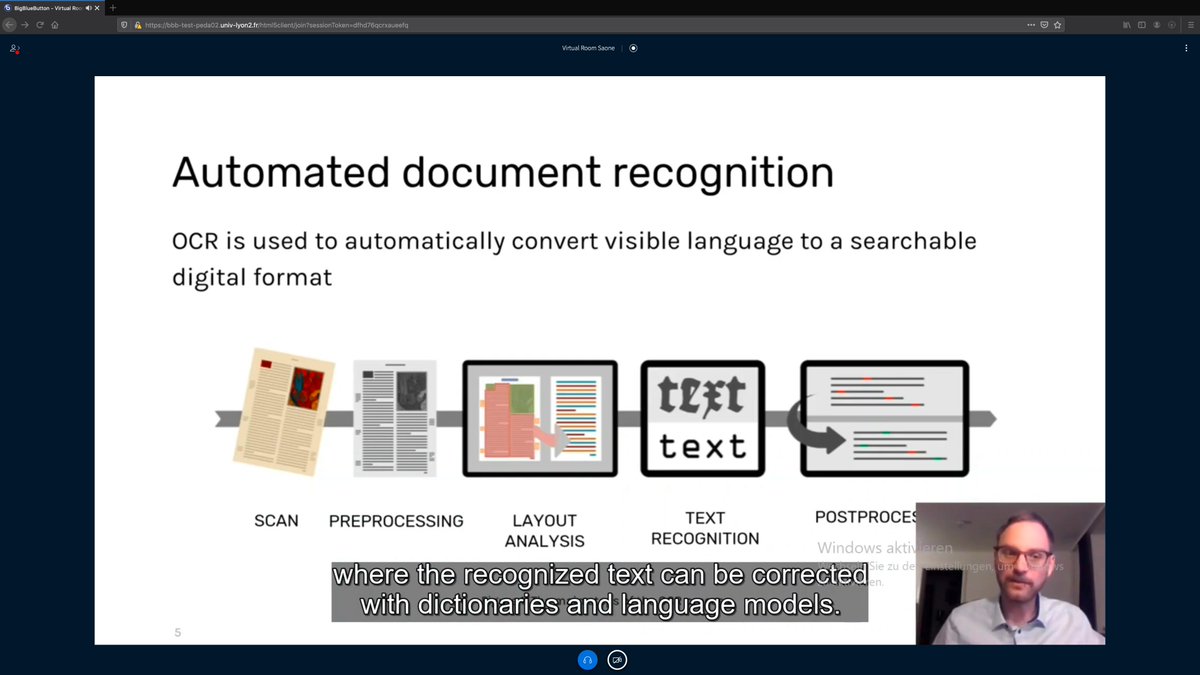Toggle the BigBlueButton users list panel
The image size is (1200, 675).
coord(15,48)
